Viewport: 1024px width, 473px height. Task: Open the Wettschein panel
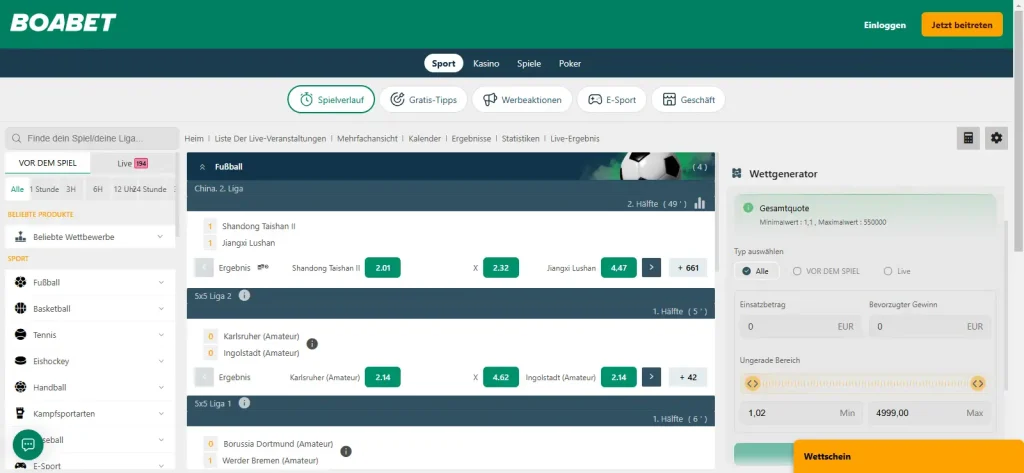(x=908, y=457)
